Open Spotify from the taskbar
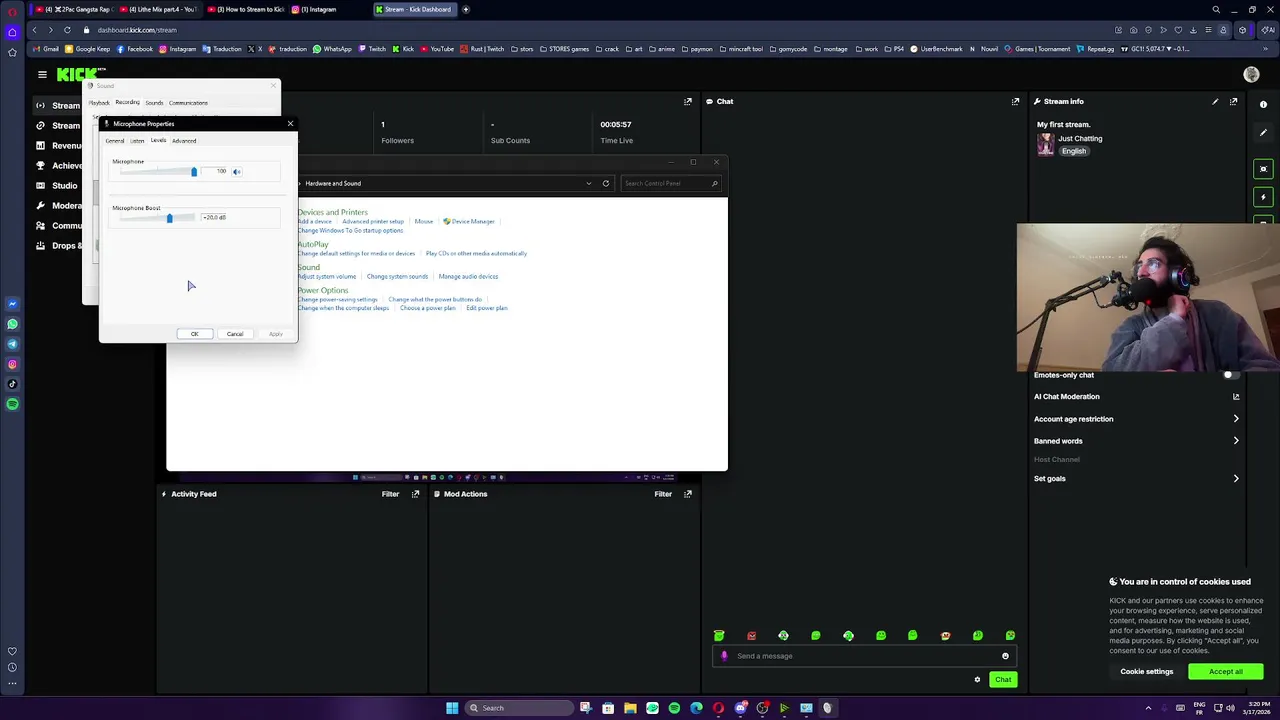1280x720 pixels. (674, 708)
